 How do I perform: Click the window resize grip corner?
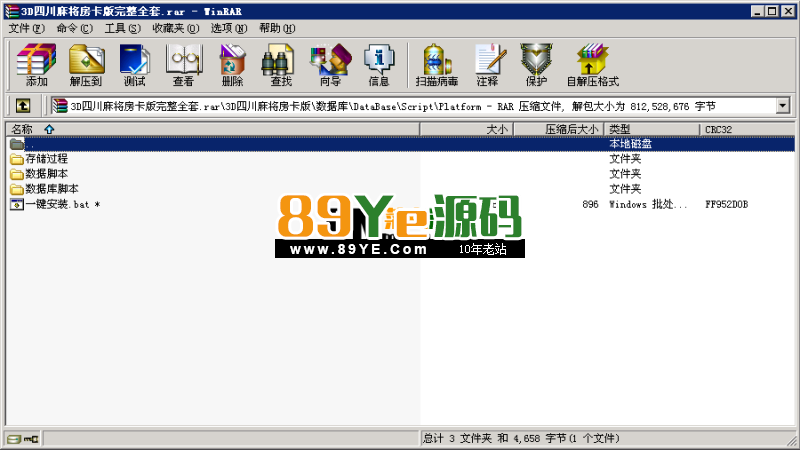(791, 442)
